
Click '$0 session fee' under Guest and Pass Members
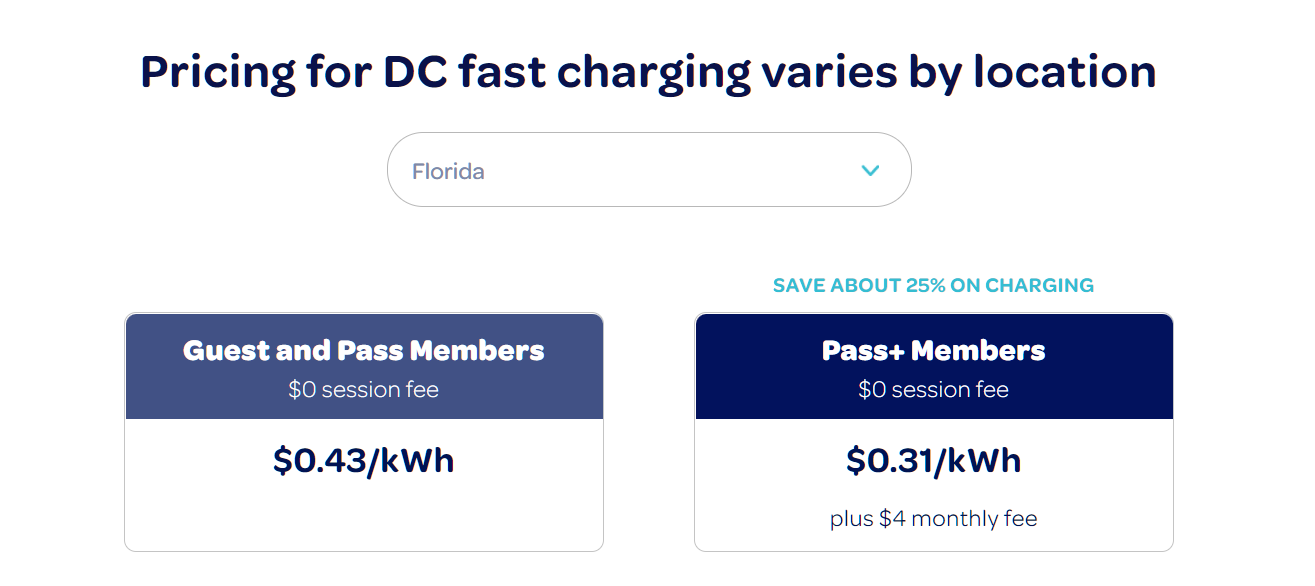pos(364,390)
